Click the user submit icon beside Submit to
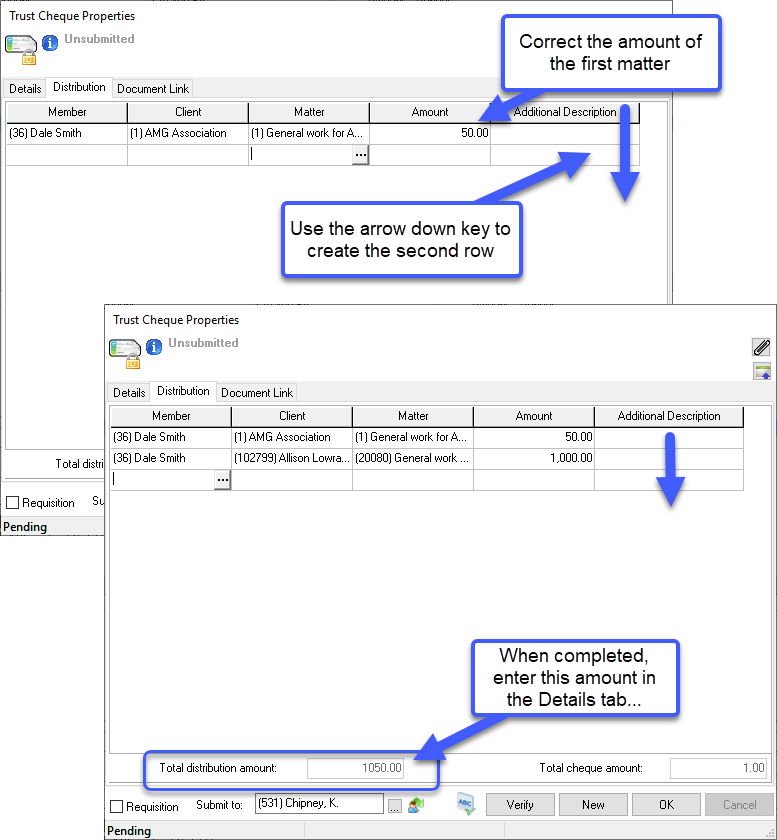Image resolution: width=777 pixels, height=840 pixels. pyautogui.click(x=416, y=805)
